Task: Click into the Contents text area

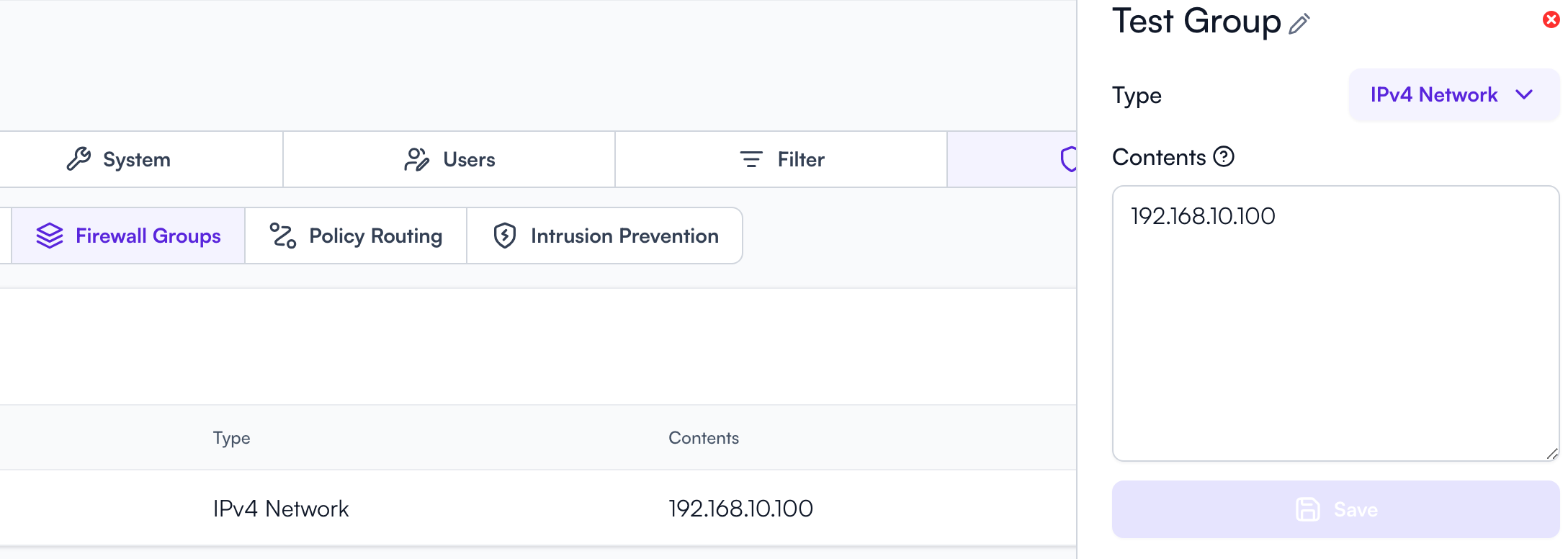Action: click(x=1335, y=324)
